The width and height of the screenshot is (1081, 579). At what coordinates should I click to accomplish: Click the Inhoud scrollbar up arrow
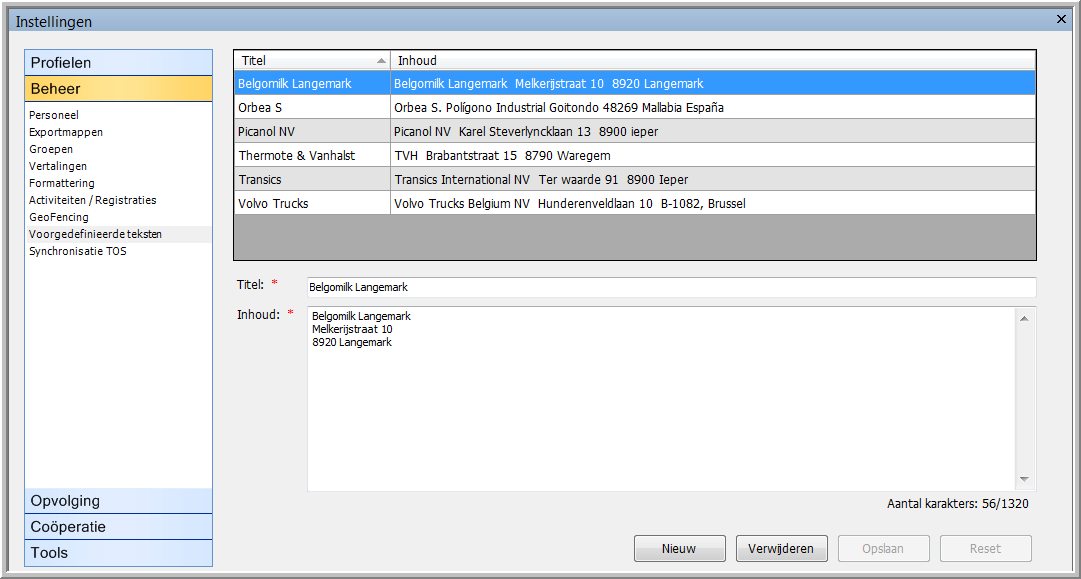[1024, 318]
